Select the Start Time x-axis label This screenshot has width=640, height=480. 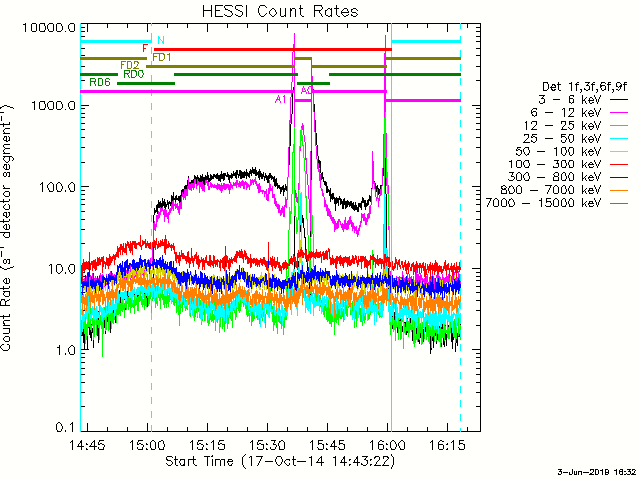click(x=280, y=461)
